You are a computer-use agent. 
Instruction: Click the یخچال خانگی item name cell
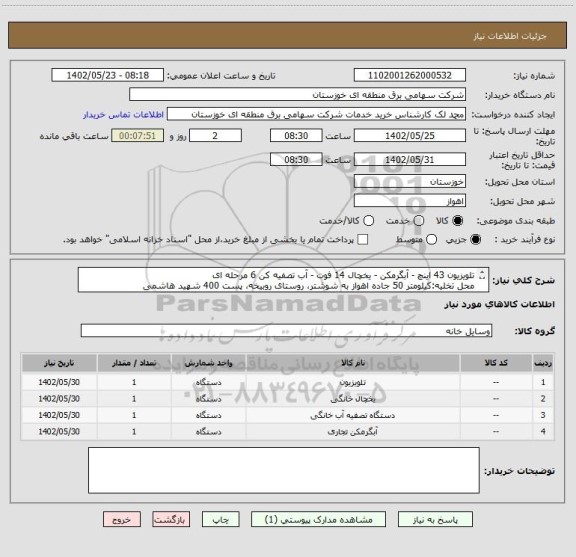[x=353, y=399]
